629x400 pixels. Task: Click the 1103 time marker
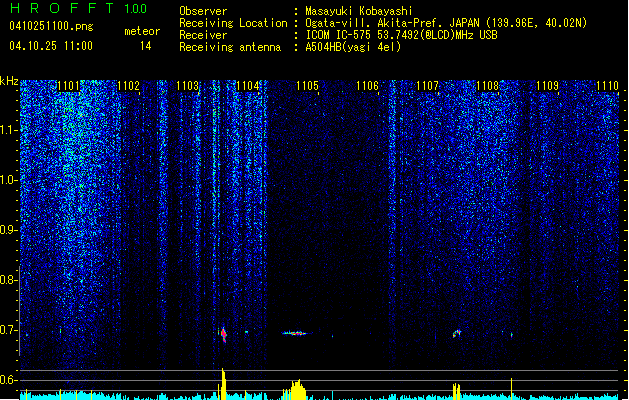pos(188,86)
